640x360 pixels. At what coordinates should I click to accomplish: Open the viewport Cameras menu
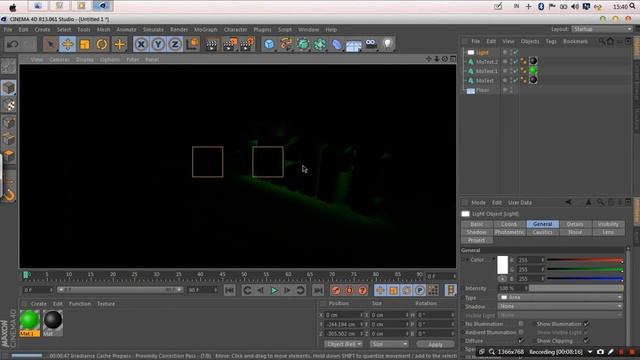[59, 60]
